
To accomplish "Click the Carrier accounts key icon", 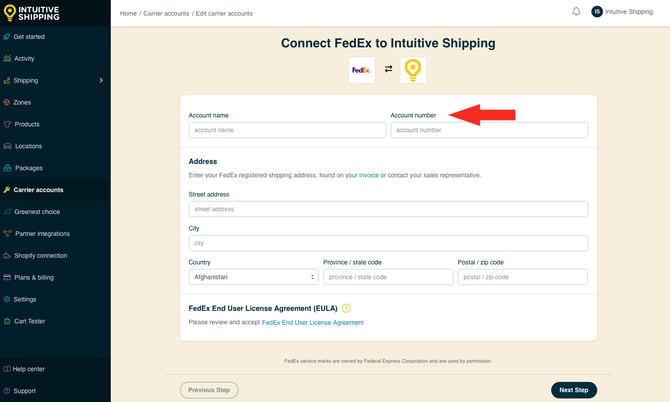I will 7,190.
